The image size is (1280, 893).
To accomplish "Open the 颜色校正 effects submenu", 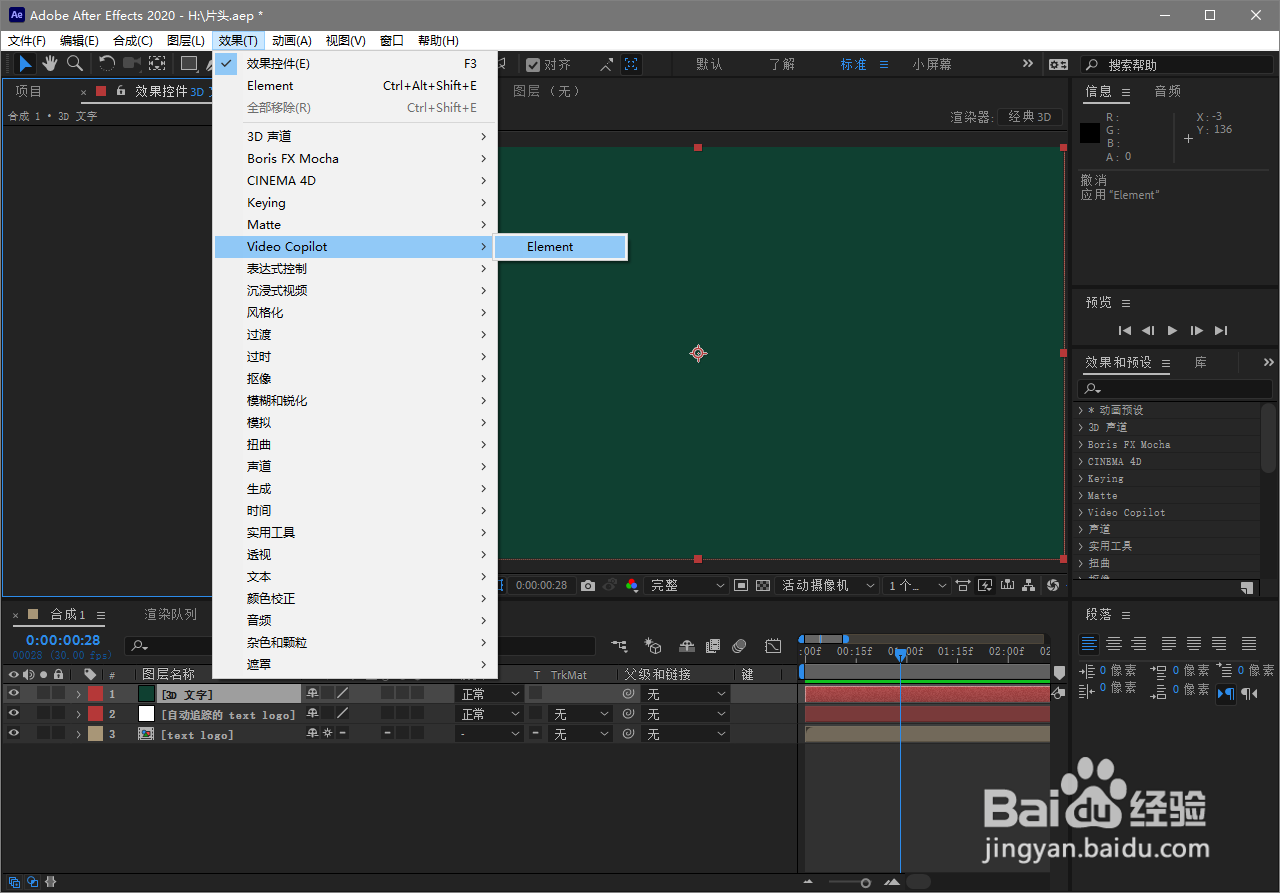I will pos(355,599).
